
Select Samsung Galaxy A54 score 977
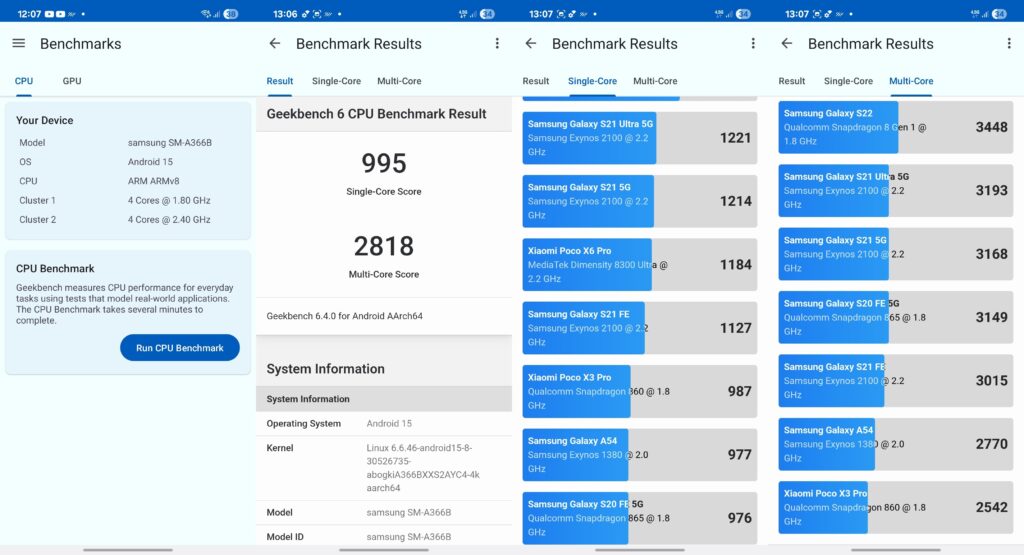(x=639, y=454)
